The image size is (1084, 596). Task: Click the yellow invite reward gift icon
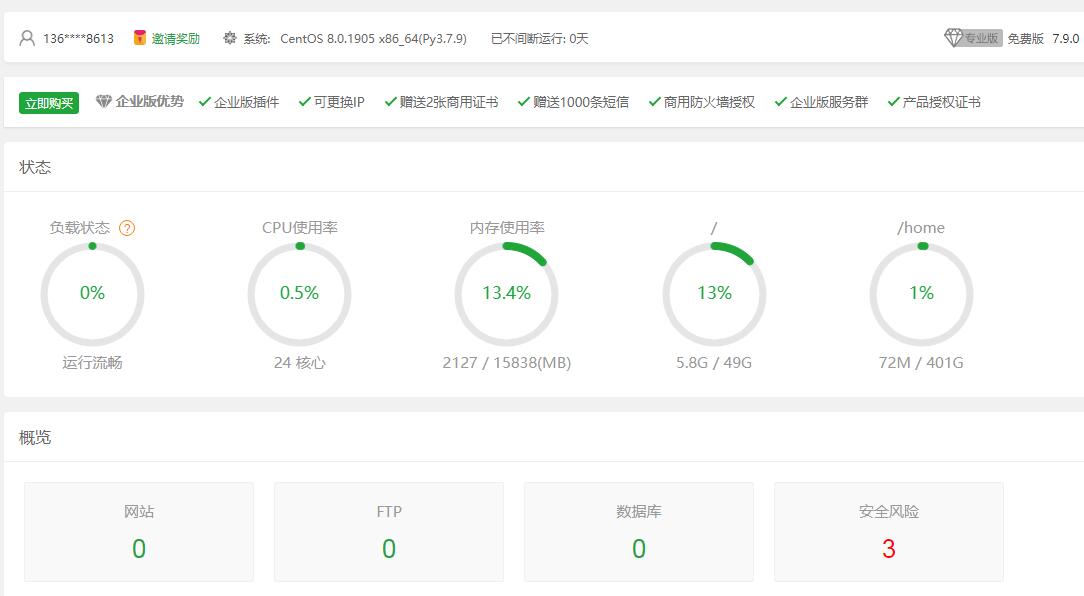click(x=140, y=38)
